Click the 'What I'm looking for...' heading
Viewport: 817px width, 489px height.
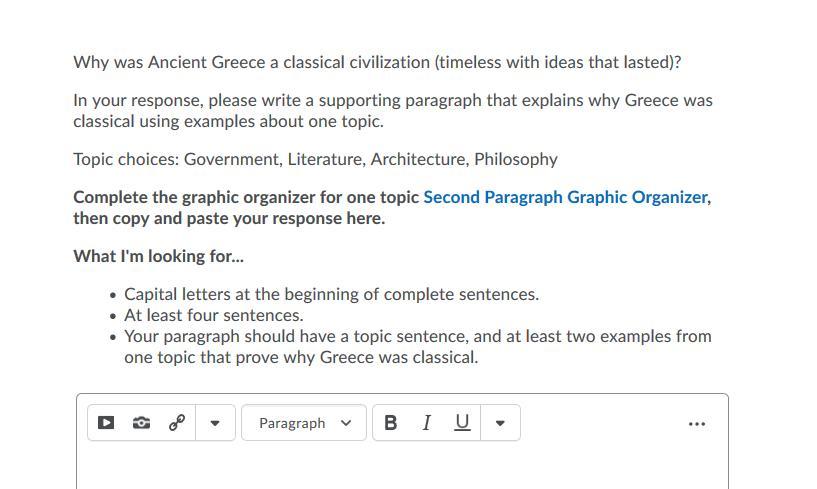click(x=158, y=256)
